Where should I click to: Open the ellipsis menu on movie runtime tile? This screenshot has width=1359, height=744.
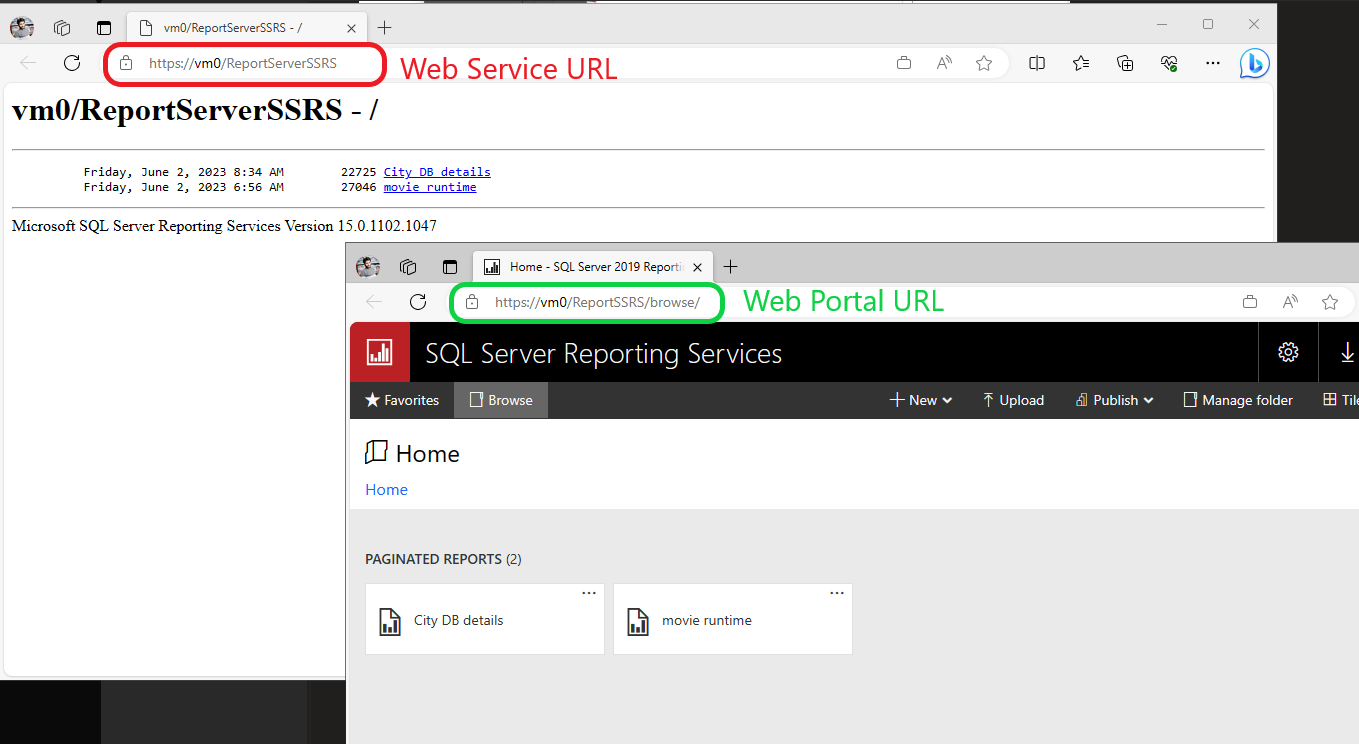click(837, 593)
